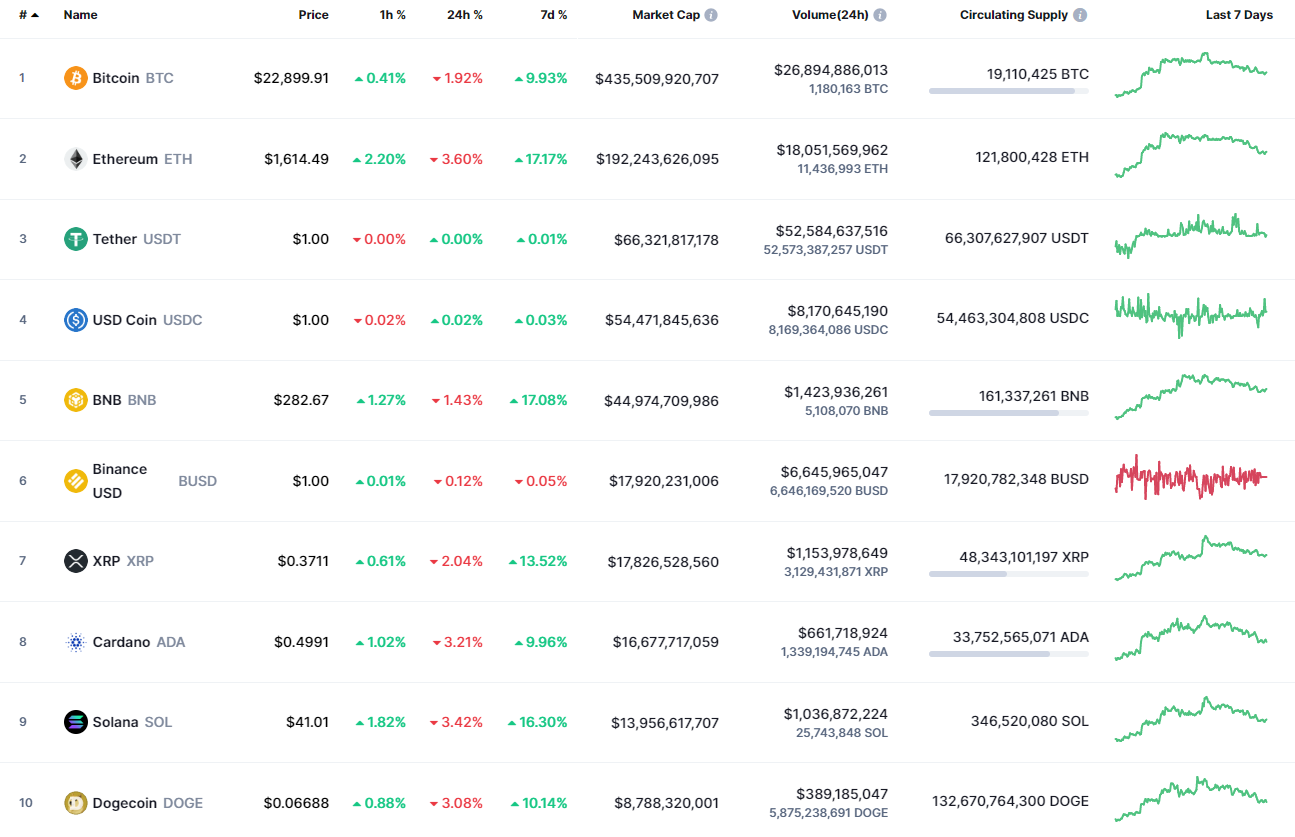Click the Tether token icon
The width and height of the screenshot is (1295, 837).
75,239
